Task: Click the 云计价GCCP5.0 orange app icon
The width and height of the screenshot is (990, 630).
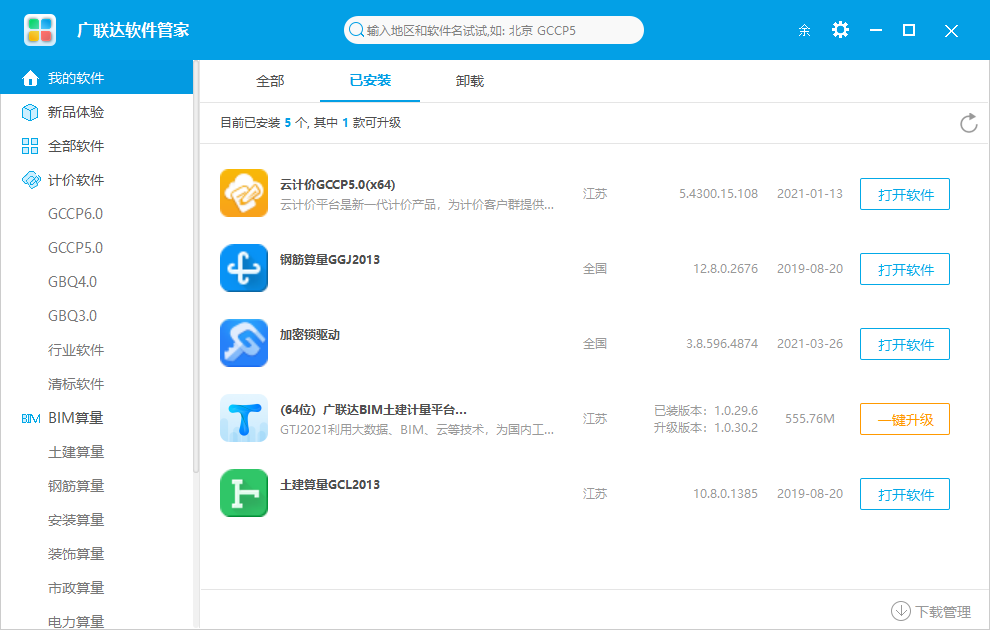Action: tap(244, 193)
